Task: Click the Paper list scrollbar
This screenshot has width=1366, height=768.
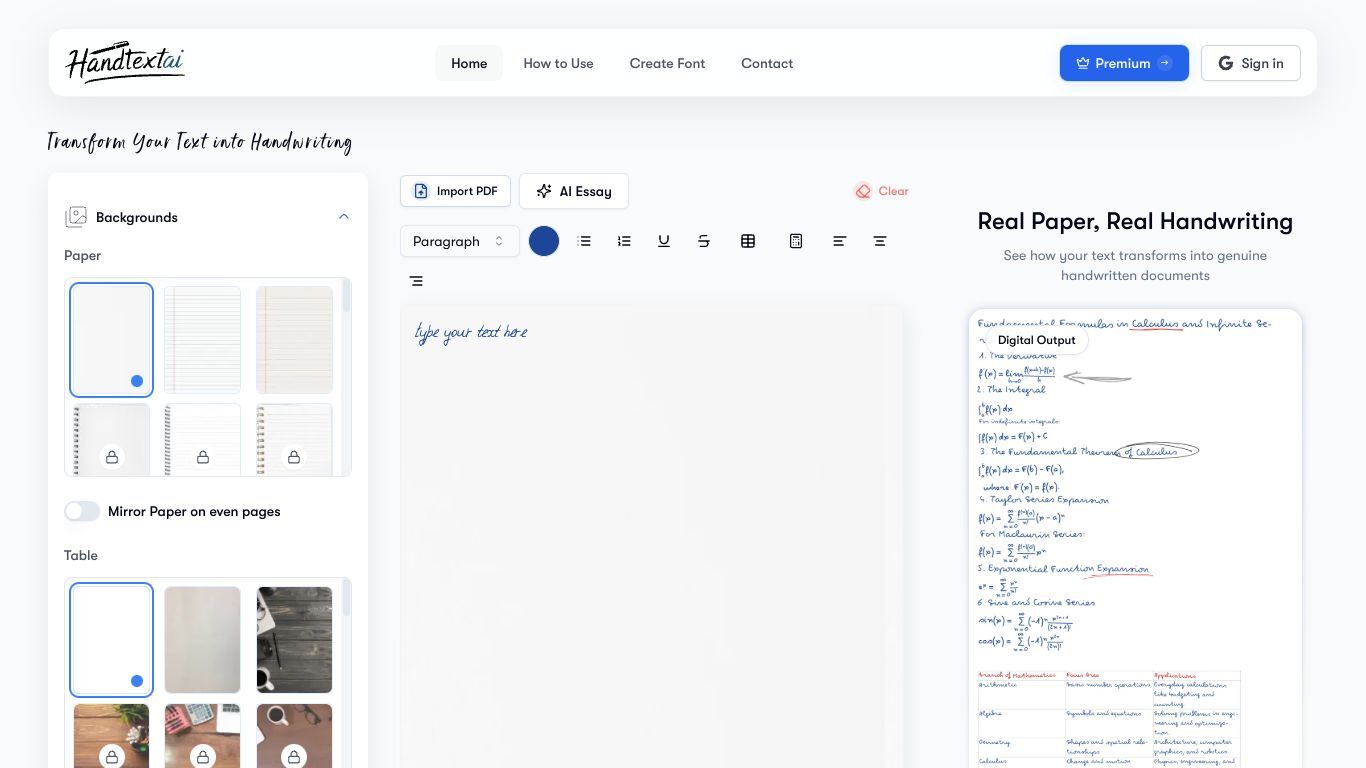Action: (346, 296)
